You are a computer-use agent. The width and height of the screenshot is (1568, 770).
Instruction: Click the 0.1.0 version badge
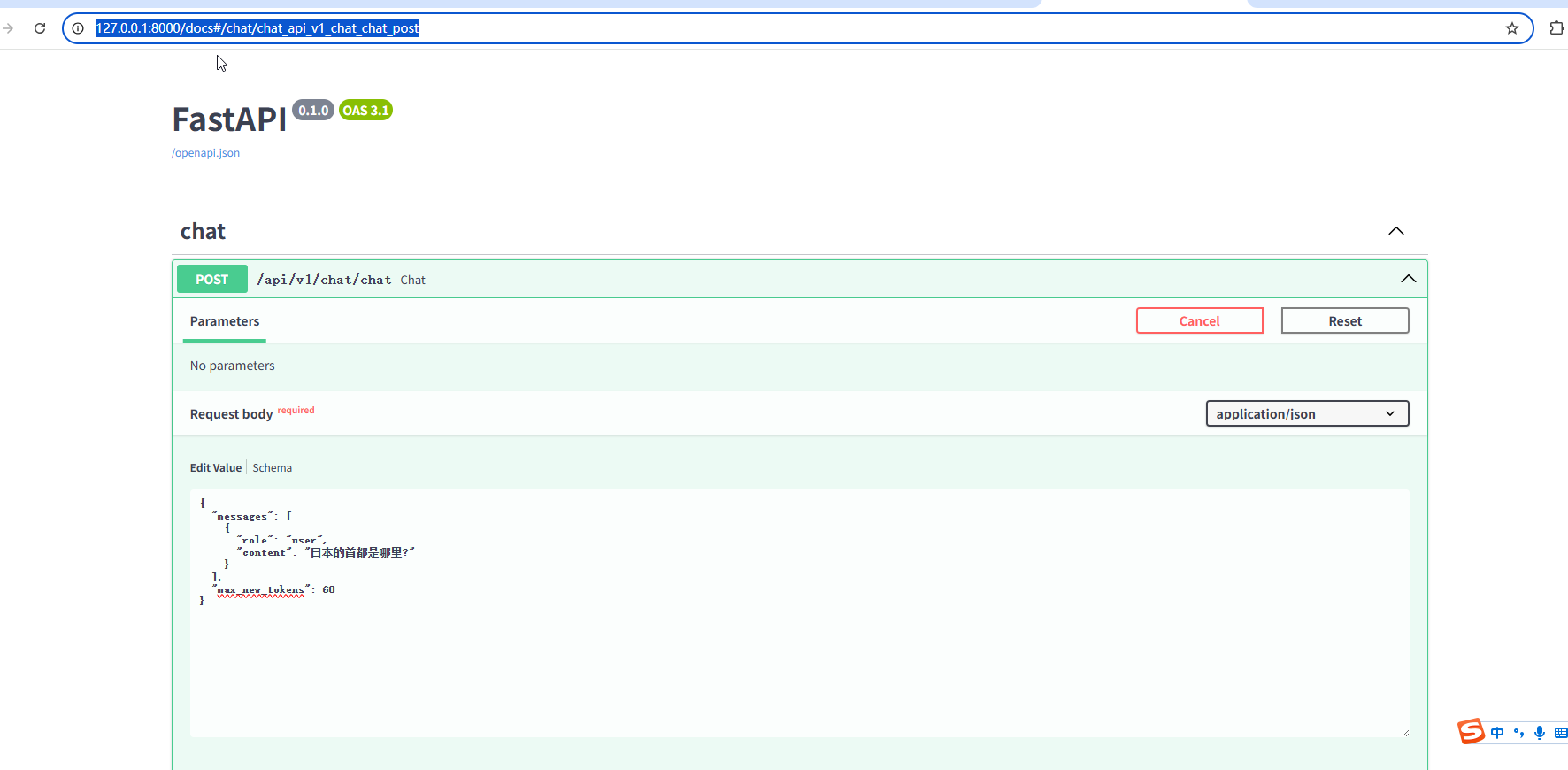pos(313,111)
